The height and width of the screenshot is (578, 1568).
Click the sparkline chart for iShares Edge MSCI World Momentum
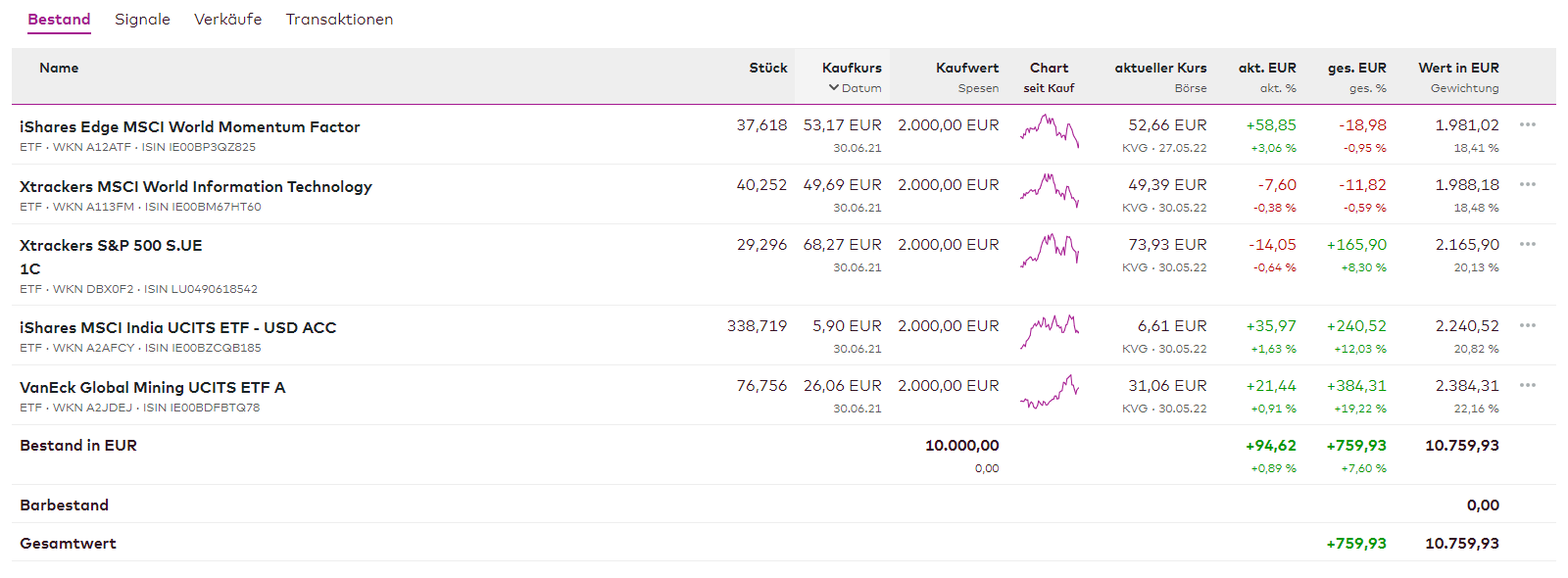coord(1049,131)
